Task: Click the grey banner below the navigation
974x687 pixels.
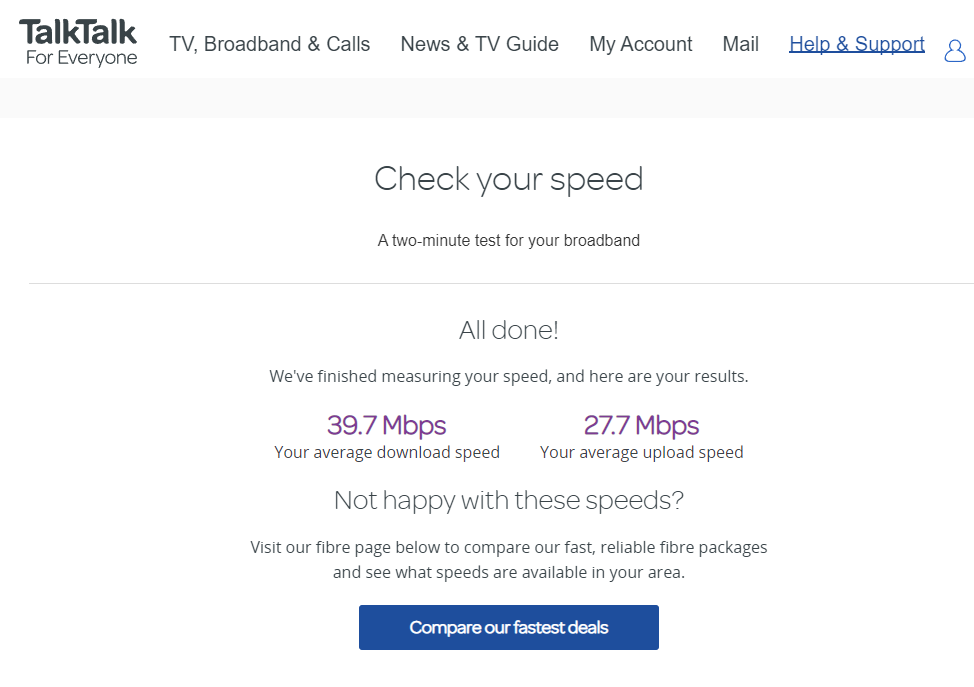Action: point(487,97)
